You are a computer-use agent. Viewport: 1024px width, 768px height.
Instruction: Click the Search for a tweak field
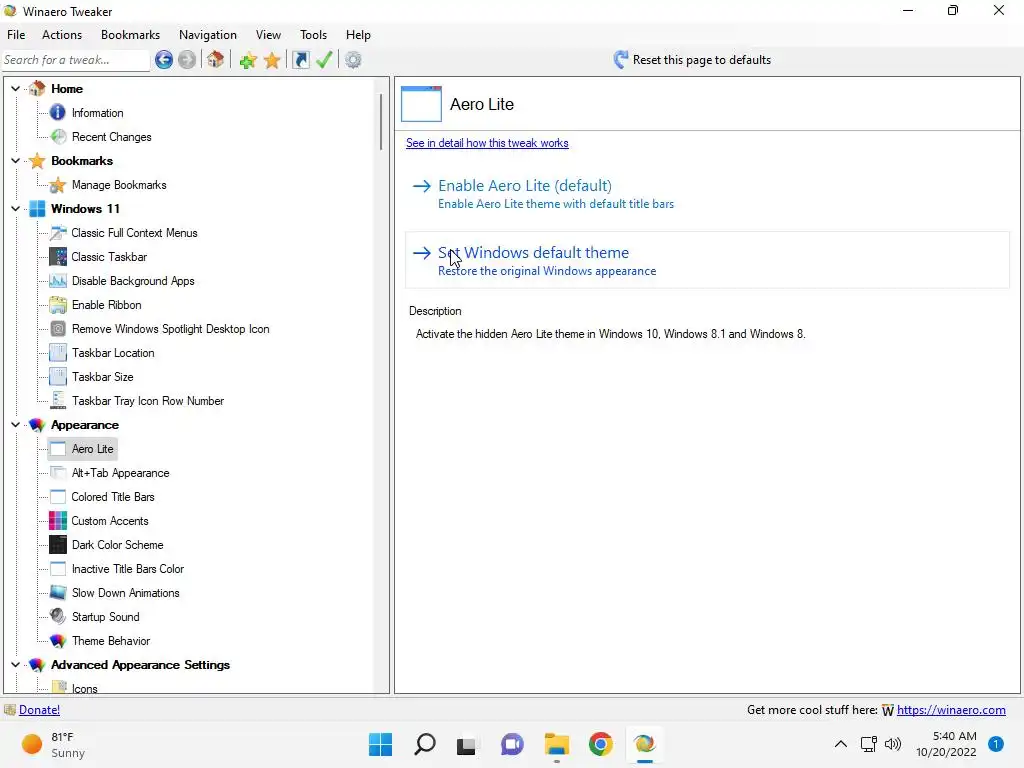pyautogui.click(x=76, y=60)
